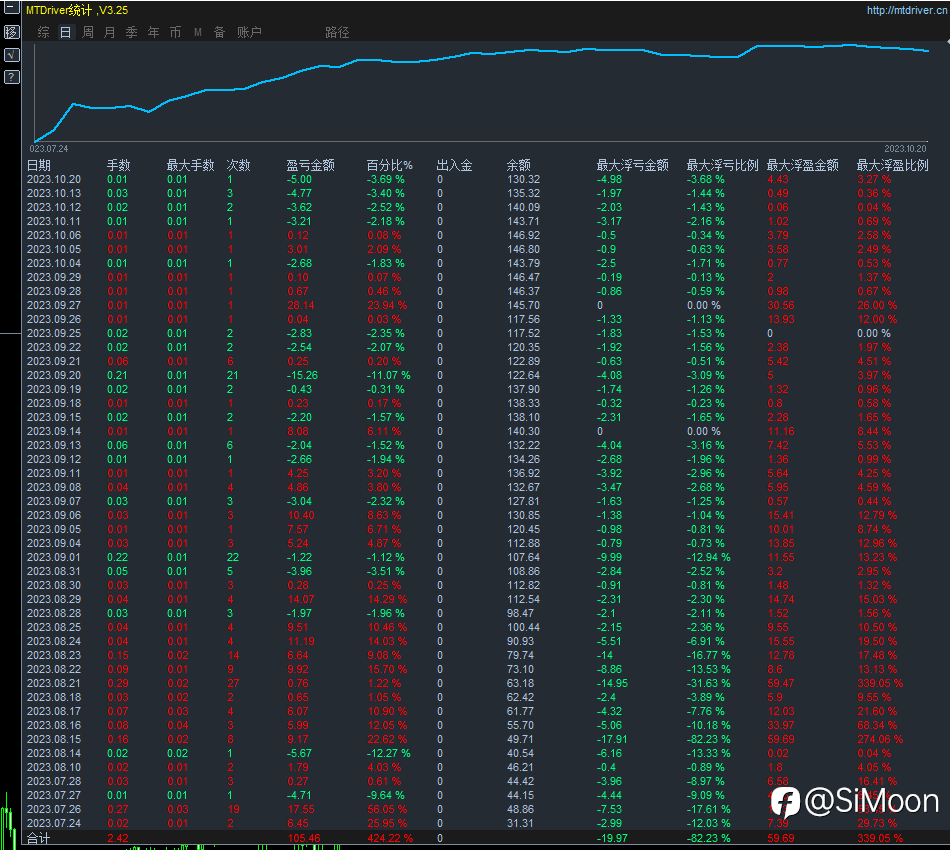Image resolution: width=950 pixels, height=850 pixels.
Task: Click the 次数 column header
Action: tap(238, 165)
